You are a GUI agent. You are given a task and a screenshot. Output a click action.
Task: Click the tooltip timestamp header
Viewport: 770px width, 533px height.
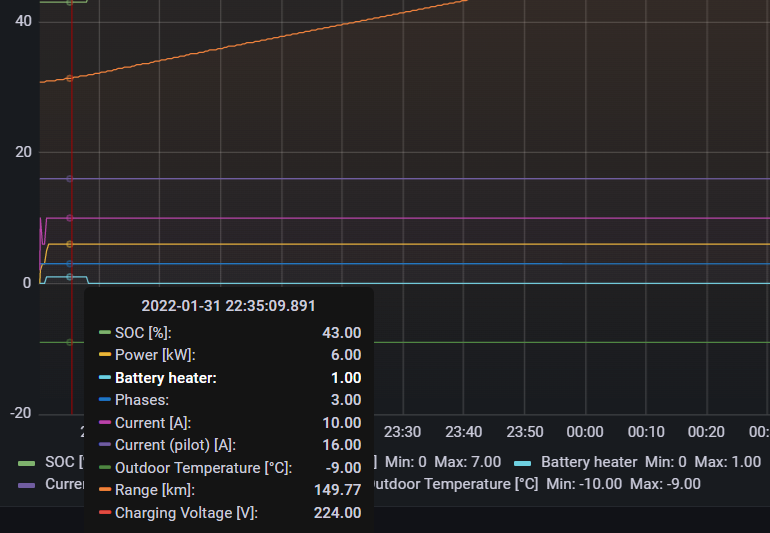228,306
